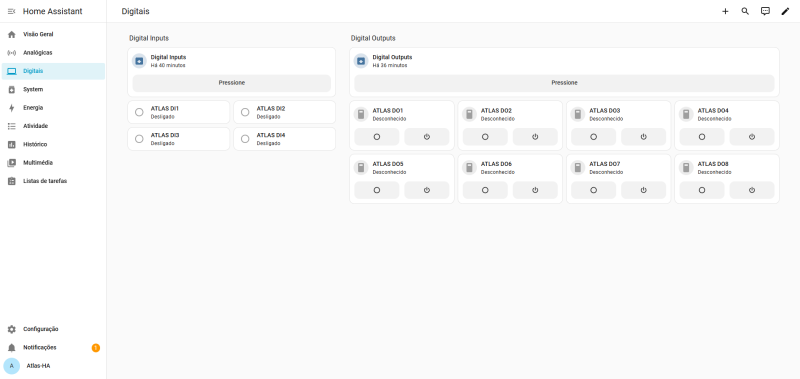Turn on ATLAS DO7 with power button

643,190
